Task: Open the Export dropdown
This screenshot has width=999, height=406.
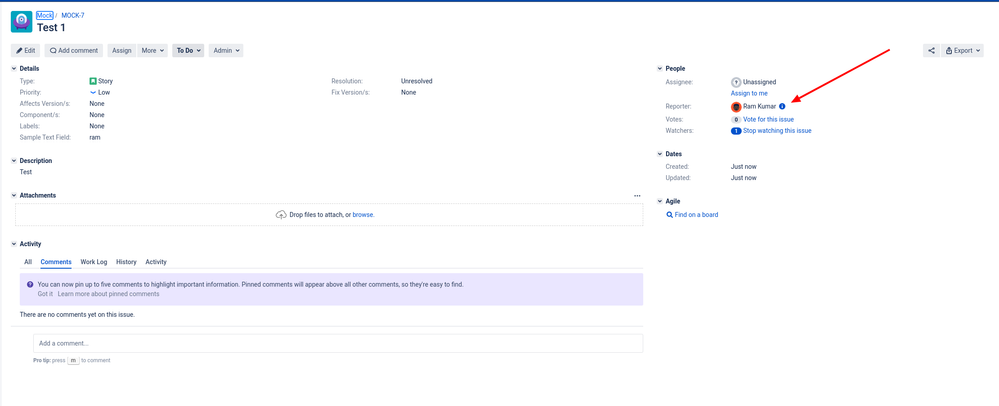Action: tap(962, 50)
